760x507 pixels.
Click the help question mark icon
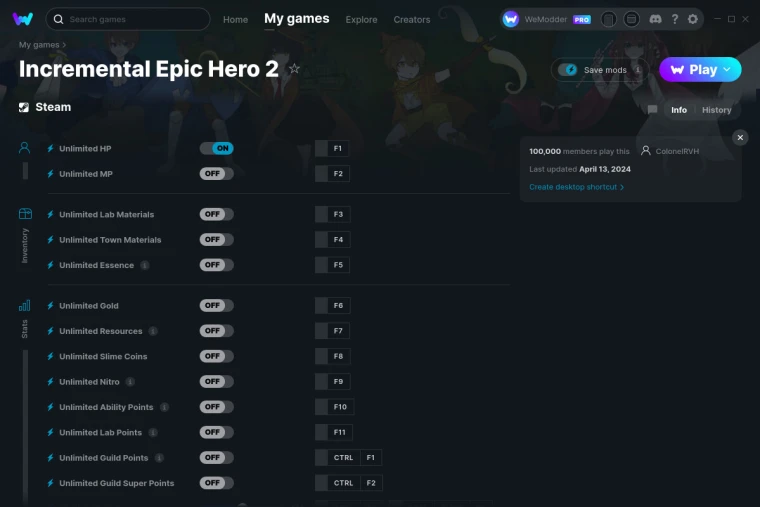[x=675, y=19]
